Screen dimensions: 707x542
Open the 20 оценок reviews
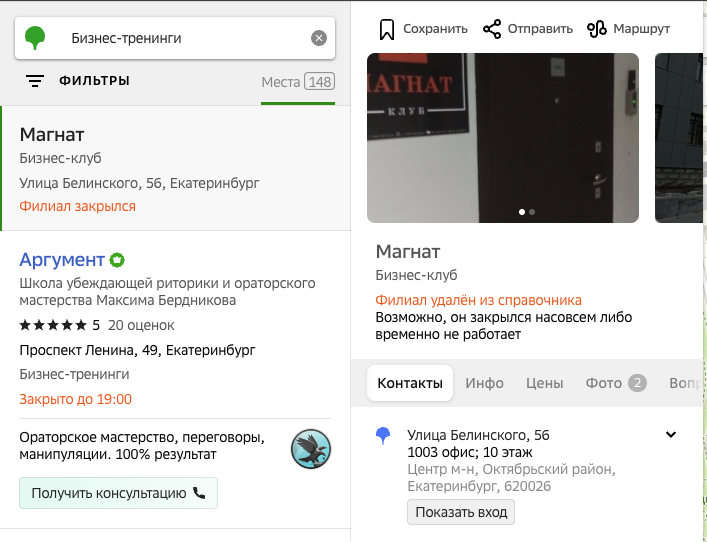coord(141,325)
